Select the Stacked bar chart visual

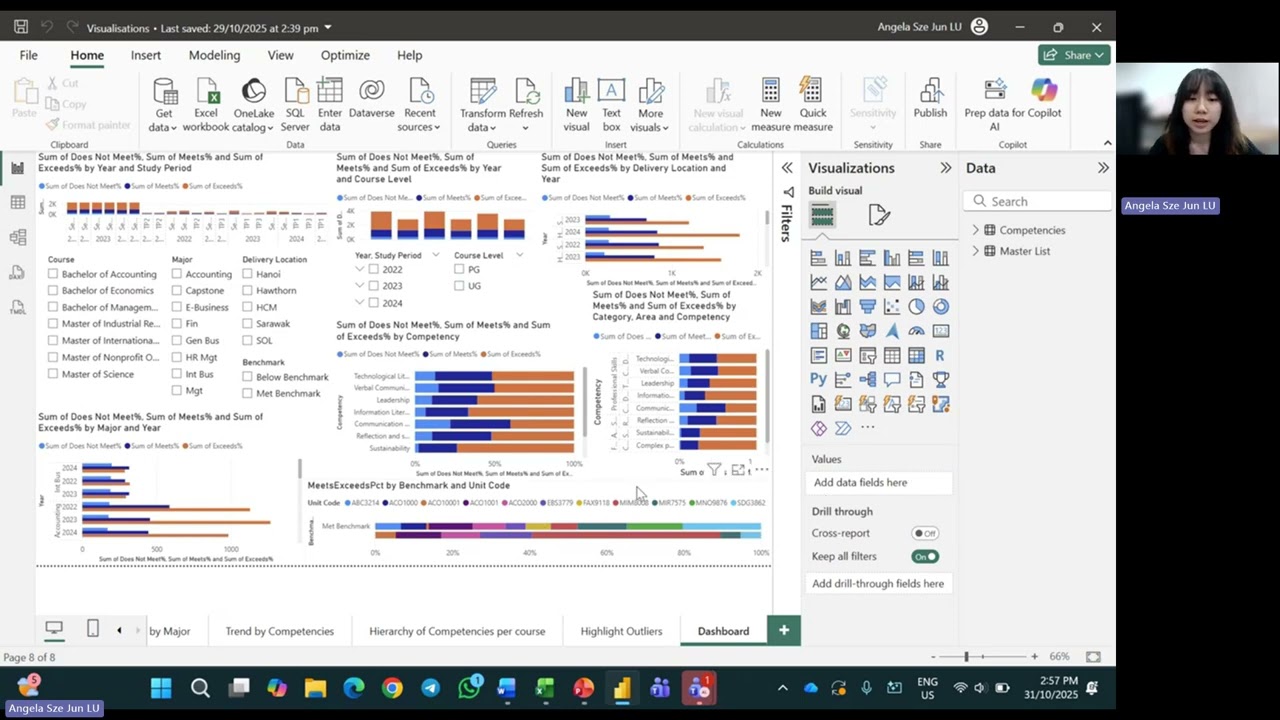tap(818, 258)
